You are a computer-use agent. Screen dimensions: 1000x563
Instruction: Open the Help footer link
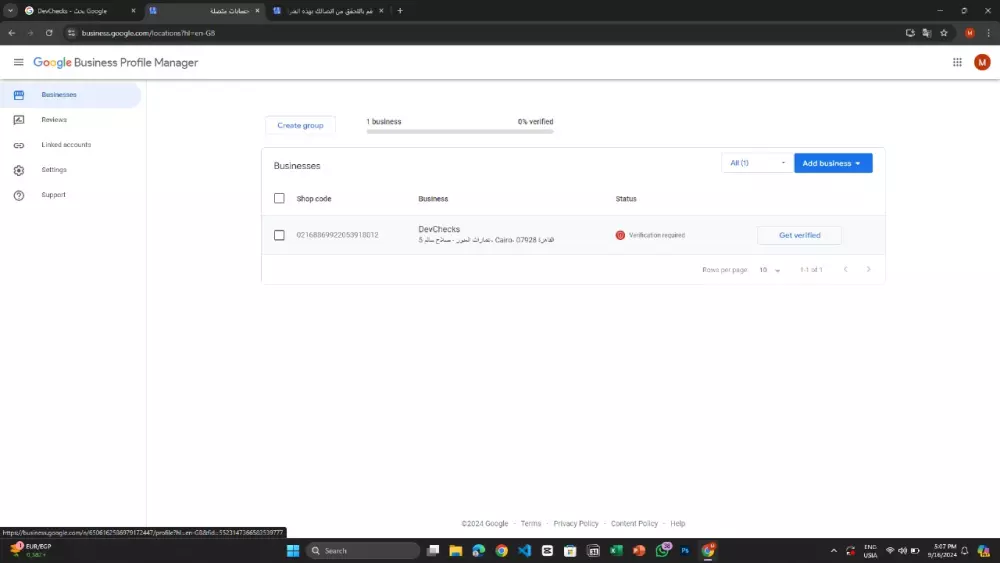[677, 523]
